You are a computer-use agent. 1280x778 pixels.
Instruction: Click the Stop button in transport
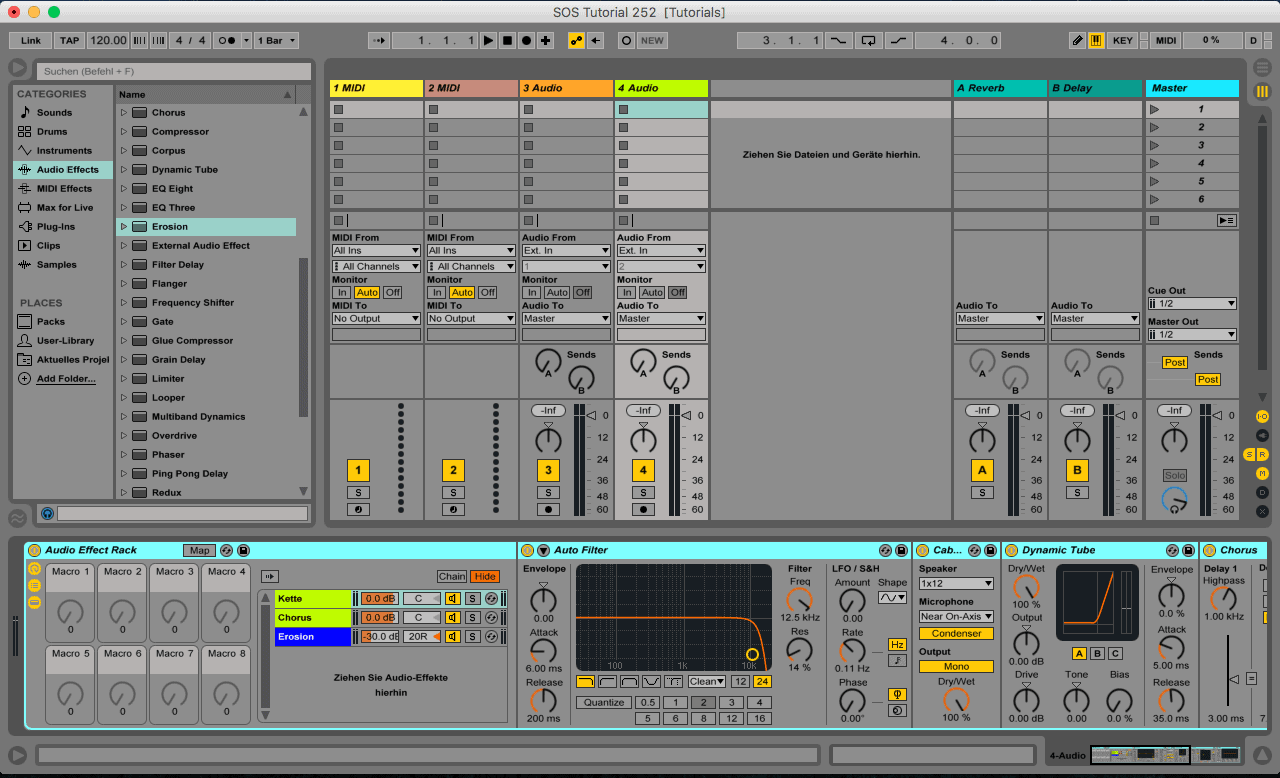click(x=507, y=41)
